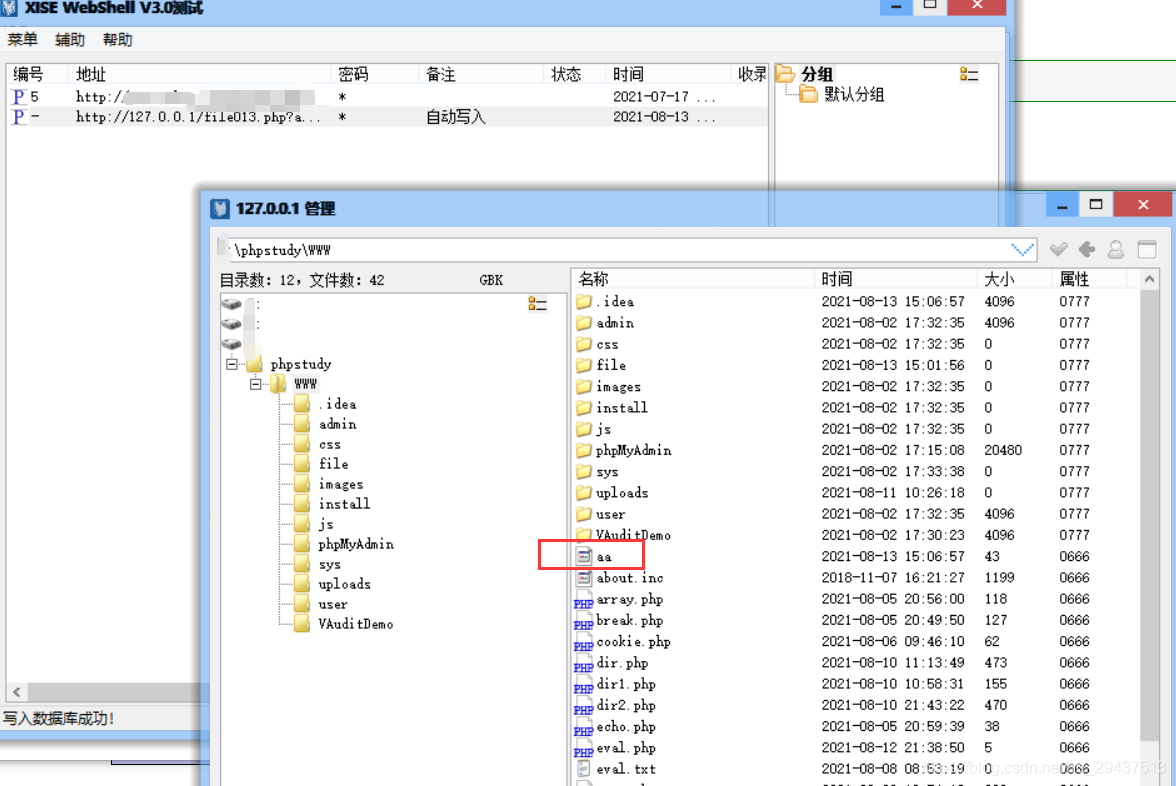This screenshot has height=786, width=1176.
Task: Select dir1.php PHP file icon
Action: (584, 685)
